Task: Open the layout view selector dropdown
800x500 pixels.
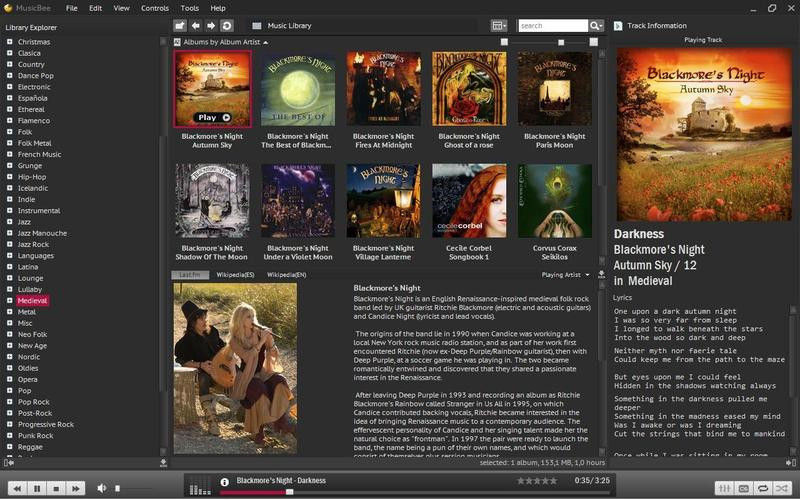Action: [x=499, y=26]
